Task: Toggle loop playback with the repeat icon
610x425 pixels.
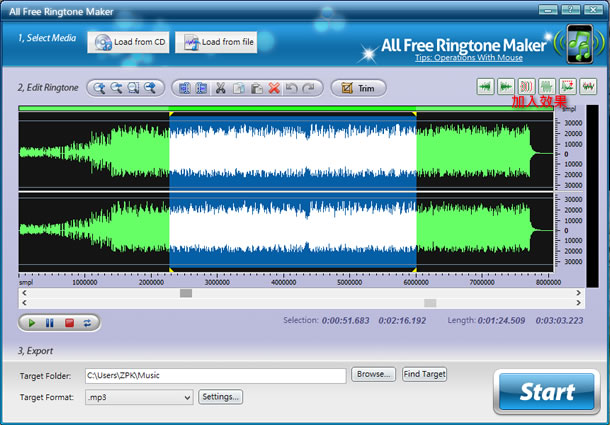Action: [x=88, y=323]
